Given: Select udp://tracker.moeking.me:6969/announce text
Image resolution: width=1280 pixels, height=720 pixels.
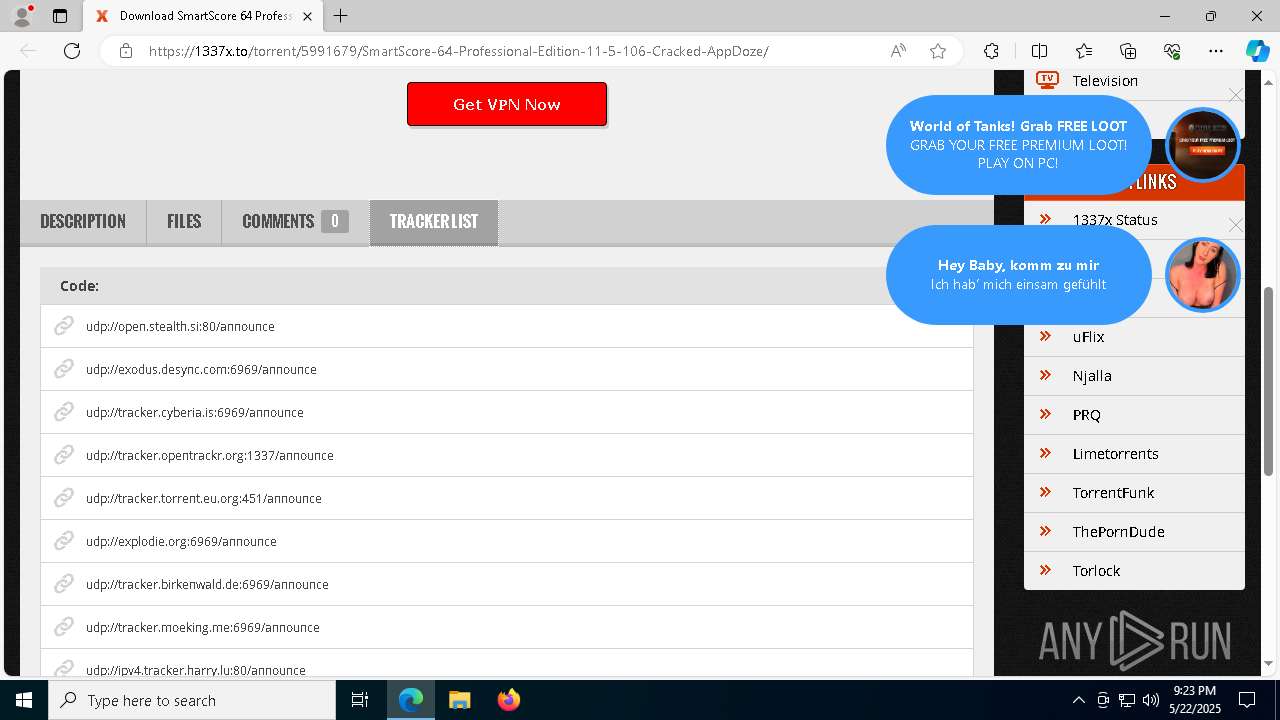Looking at the screenshot, I should click(203, 628).
